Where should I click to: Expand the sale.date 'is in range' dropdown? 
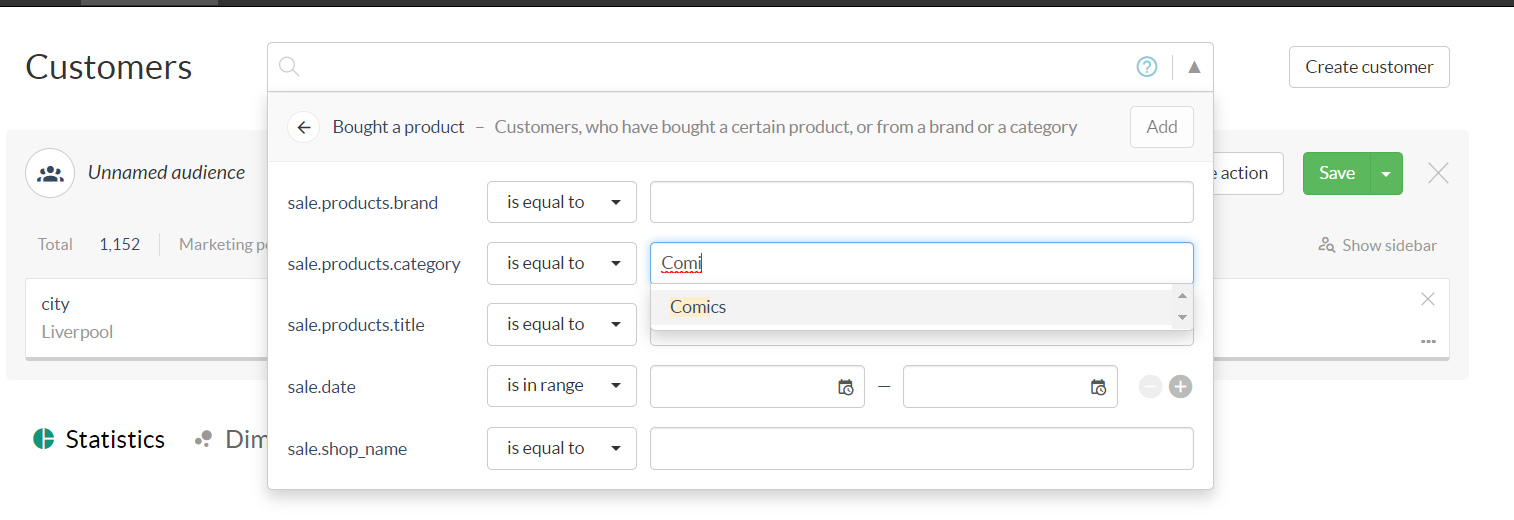coord(561,386)
